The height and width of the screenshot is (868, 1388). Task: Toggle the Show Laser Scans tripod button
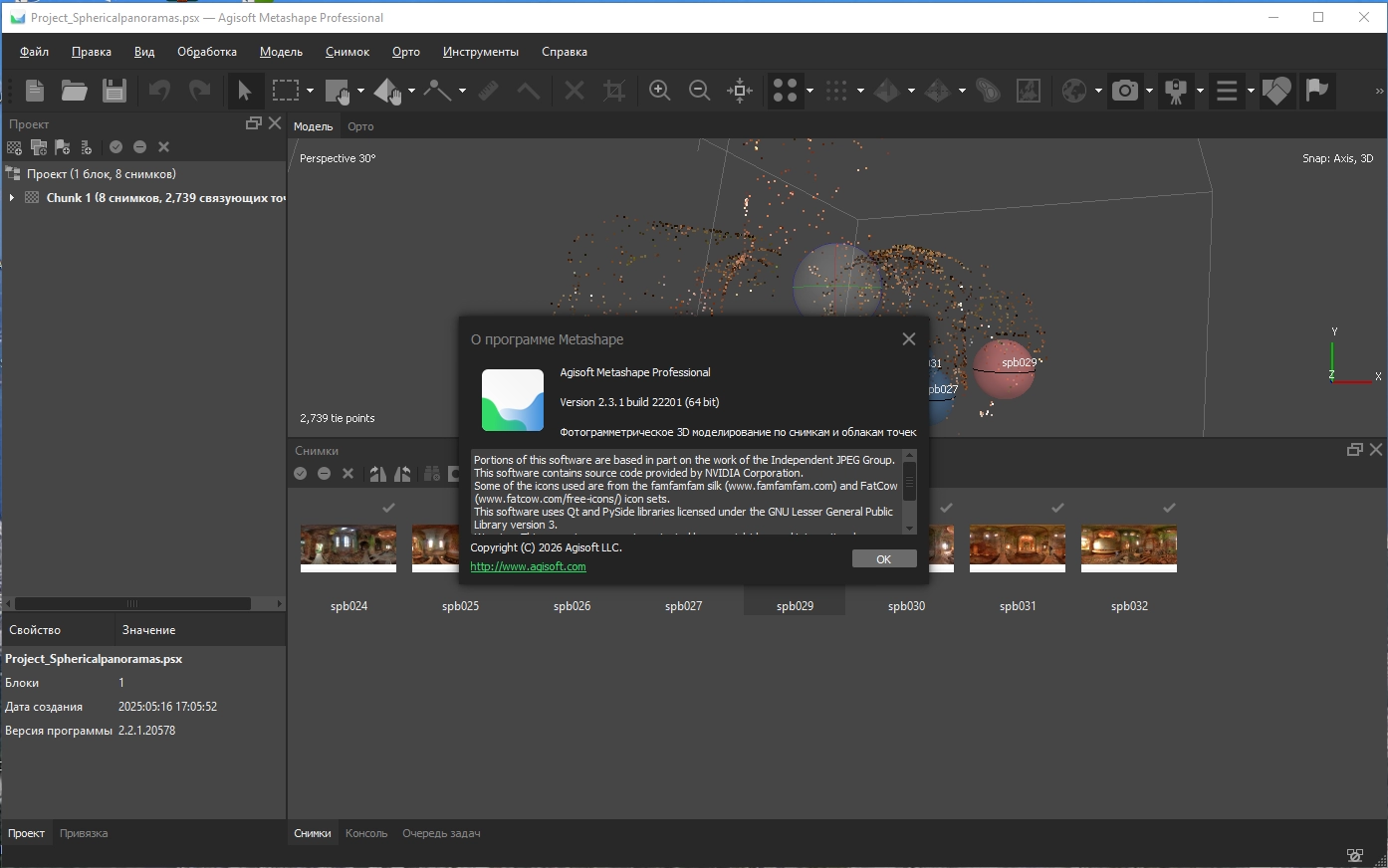[1176, 91]
